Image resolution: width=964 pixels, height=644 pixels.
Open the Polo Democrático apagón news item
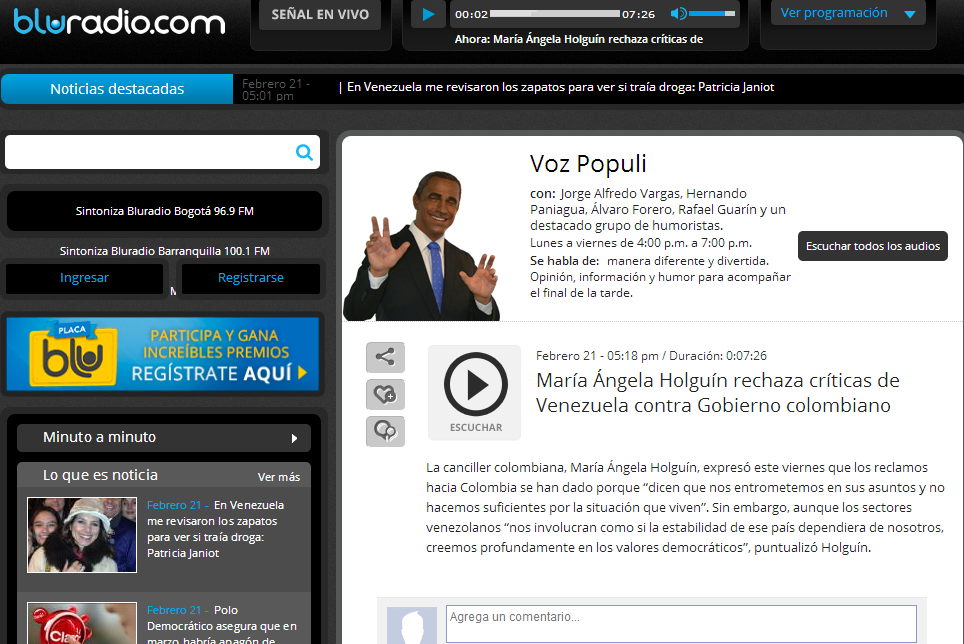pyautogui.click(x=222, y=624)
